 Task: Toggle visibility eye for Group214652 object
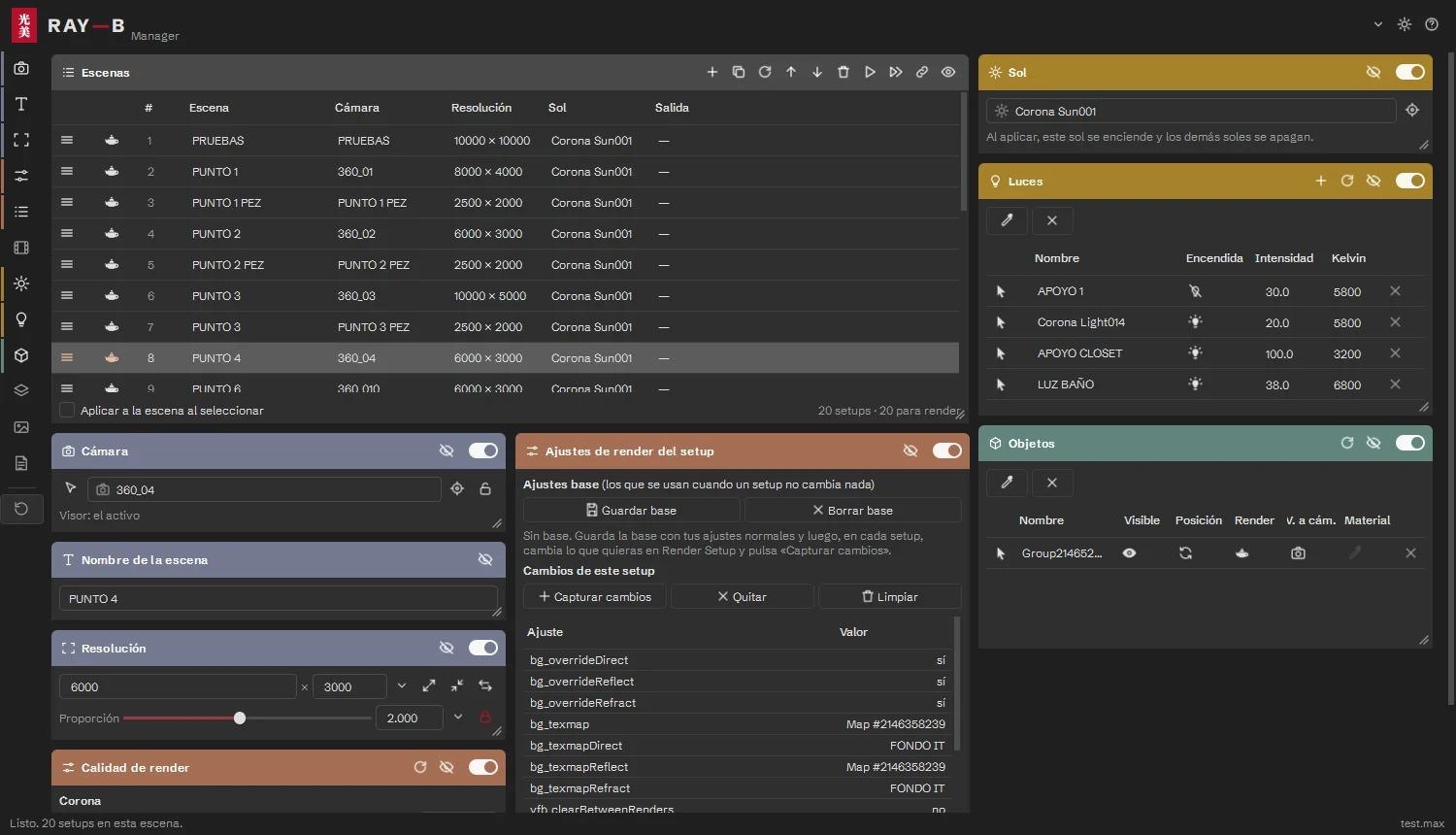pyautogui.click(x=1129, y=553)
